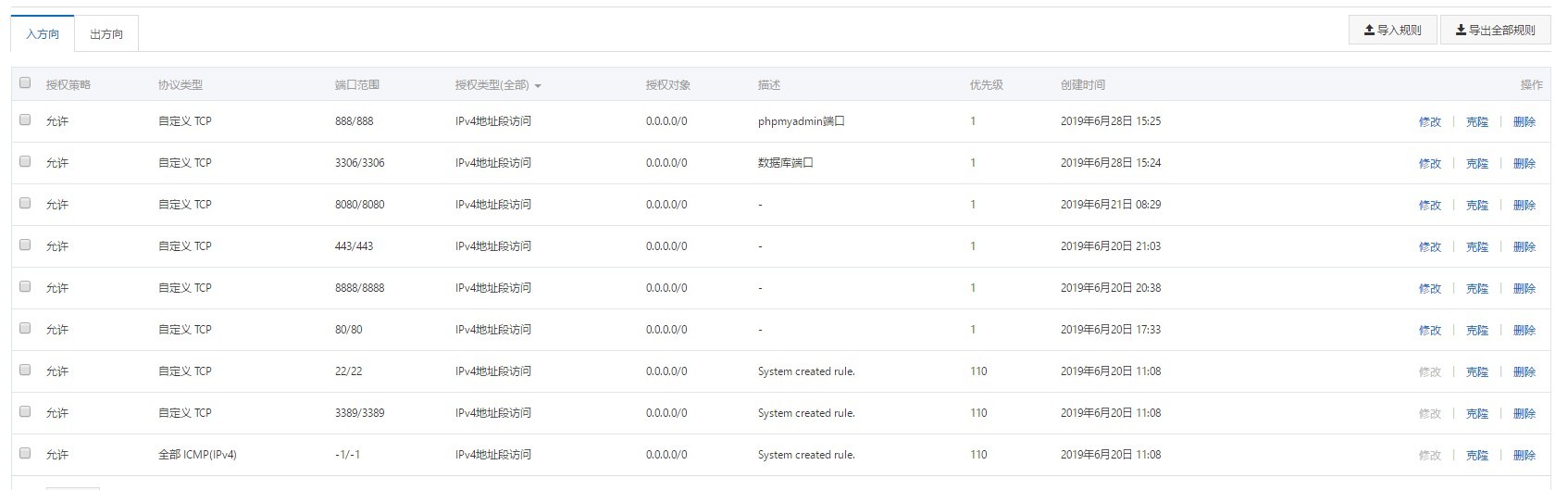
Task: Click 克隆 for the 3389/3389 rule
Action: point(1477,414)
